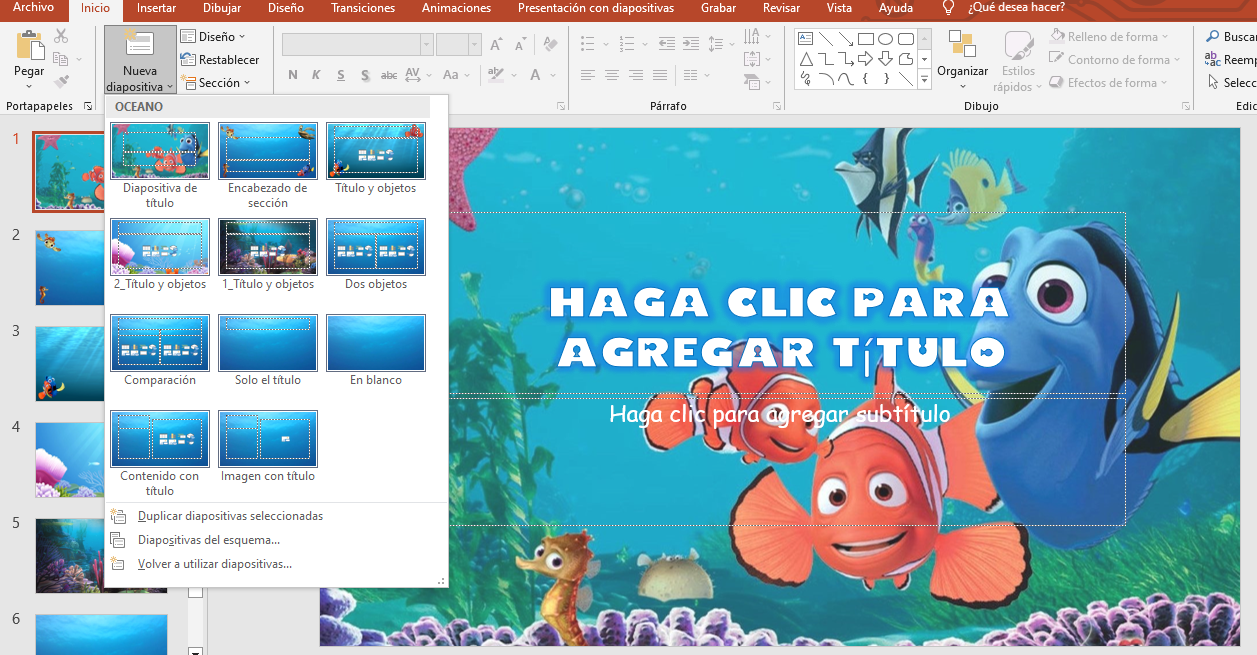Image resolution: width=1257 pixels, height=655 pixels.
Task: Select the En blanco layout thumbnail
Action: pos(375,342)
